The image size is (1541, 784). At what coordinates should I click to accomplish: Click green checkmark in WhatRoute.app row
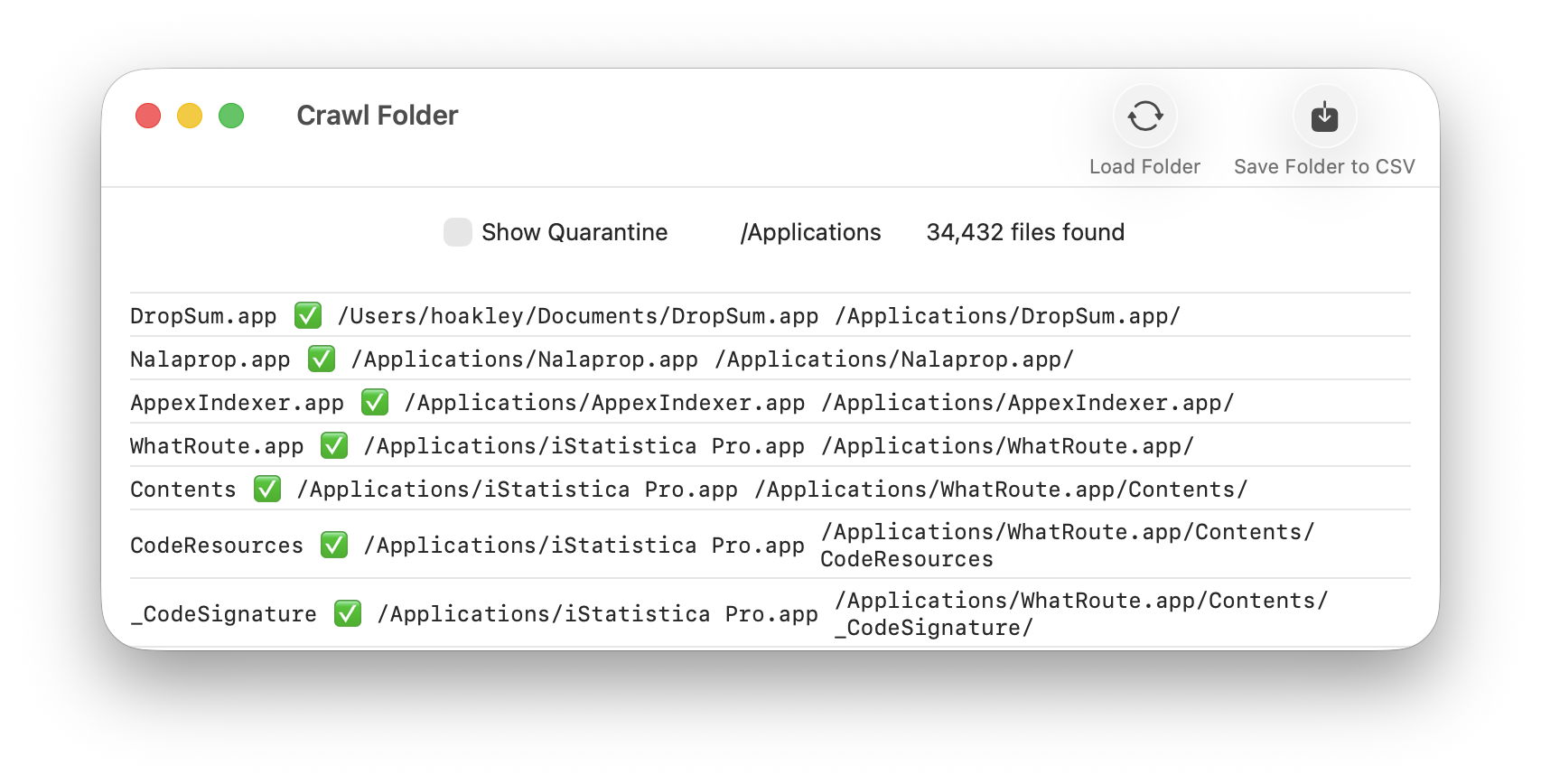[334, 446]
